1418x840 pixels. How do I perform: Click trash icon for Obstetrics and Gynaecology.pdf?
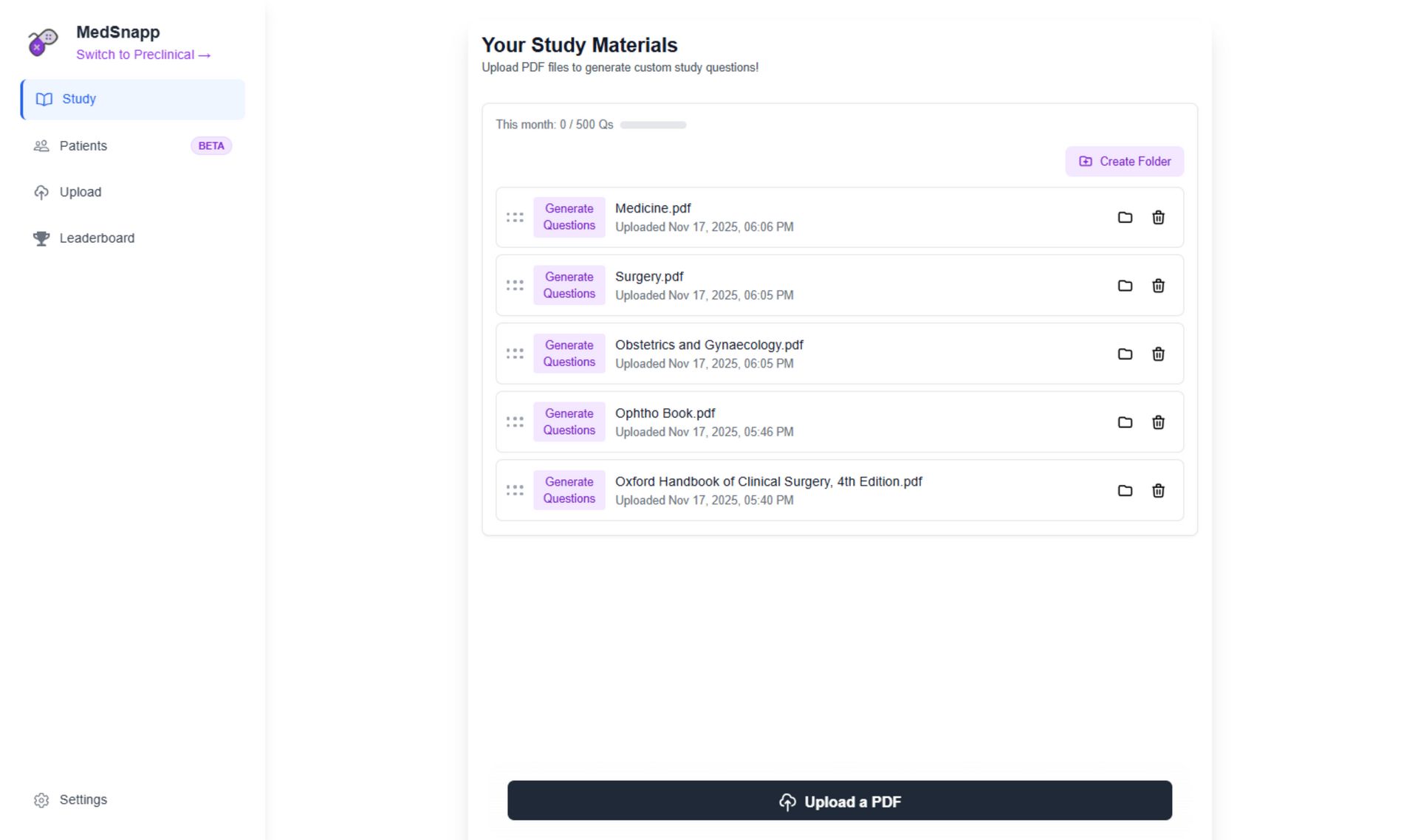1158,354
